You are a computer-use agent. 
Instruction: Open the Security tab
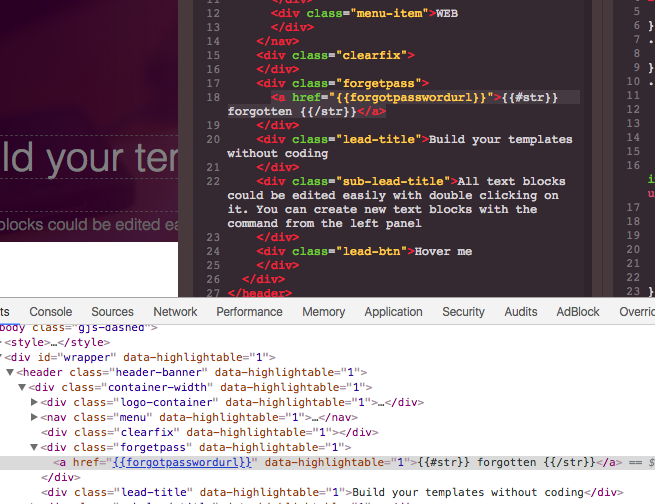[463, 312]
